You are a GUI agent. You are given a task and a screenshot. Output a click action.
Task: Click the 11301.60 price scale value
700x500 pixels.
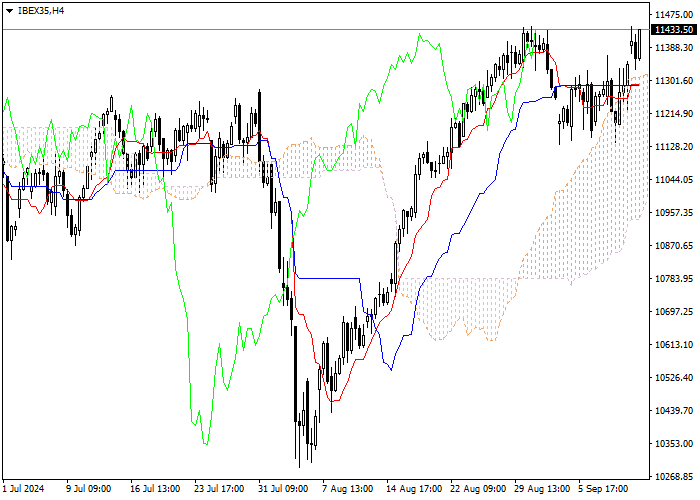[x=674, y=81]
